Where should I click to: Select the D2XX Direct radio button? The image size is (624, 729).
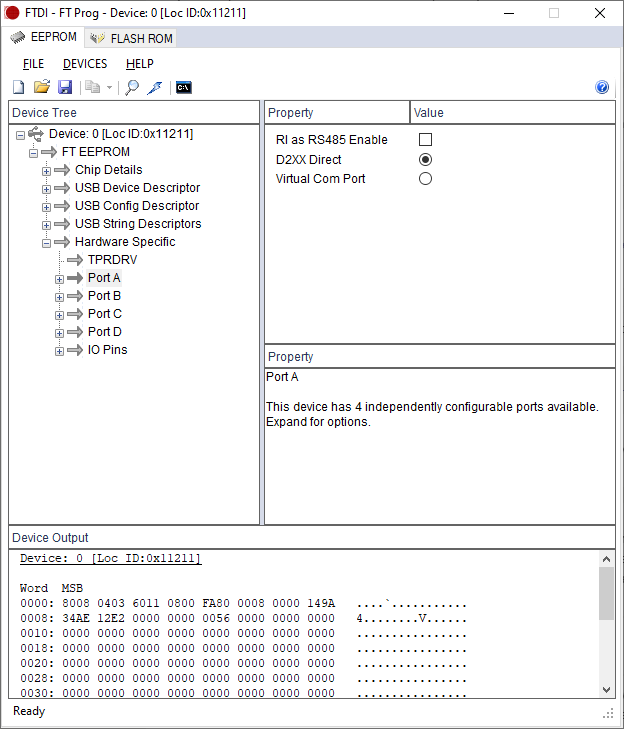425,160
